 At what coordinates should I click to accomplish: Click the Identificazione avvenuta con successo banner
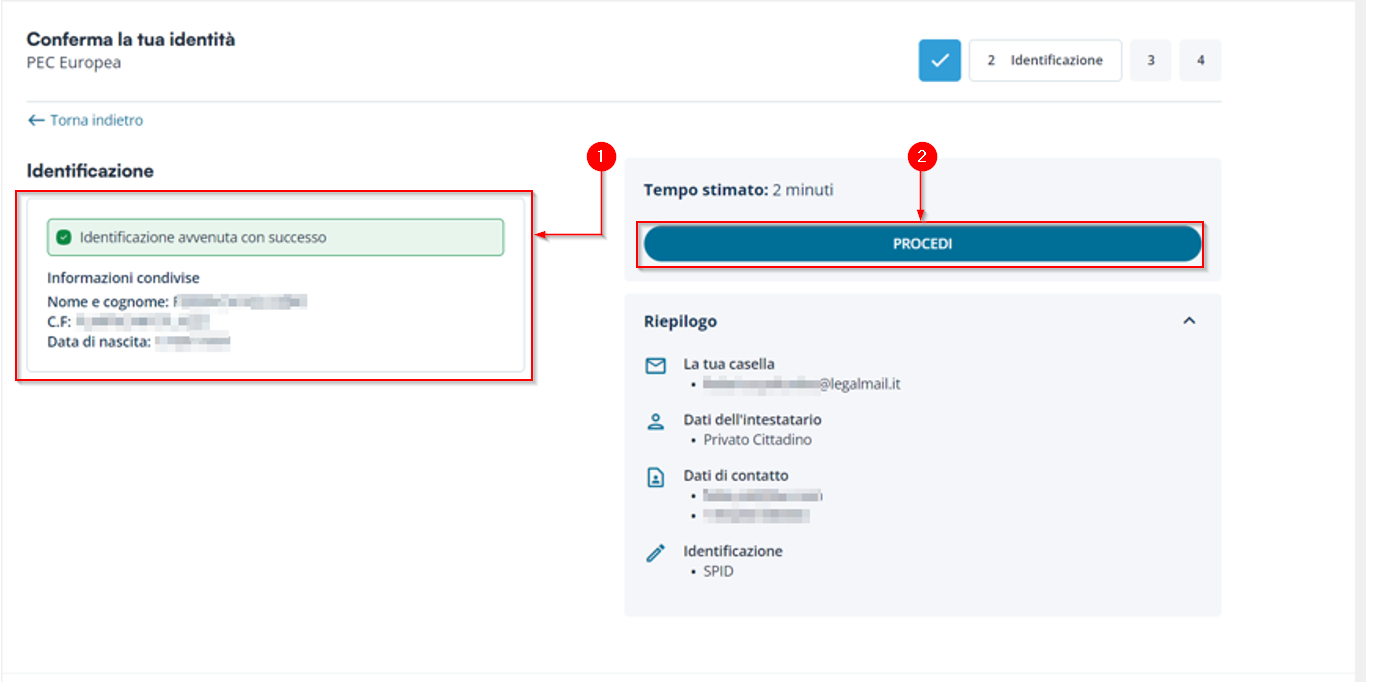click(x=275, y=238)
